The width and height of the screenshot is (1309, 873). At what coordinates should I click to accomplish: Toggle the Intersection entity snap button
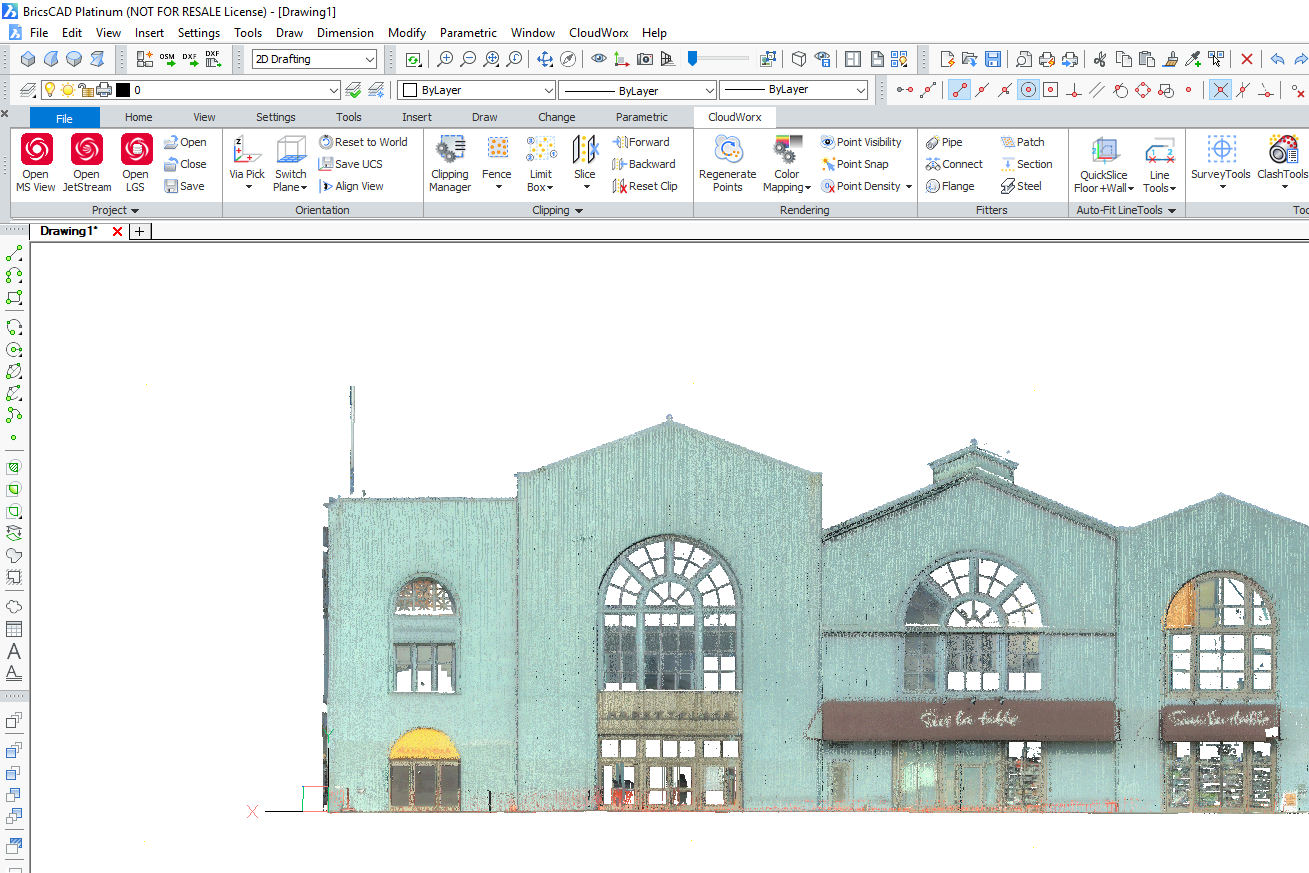(x=1220, y=90)
